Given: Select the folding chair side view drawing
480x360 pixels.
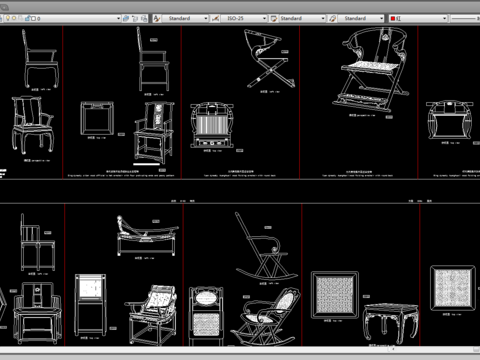Looking at the screenshot, I should coord(269,58).
